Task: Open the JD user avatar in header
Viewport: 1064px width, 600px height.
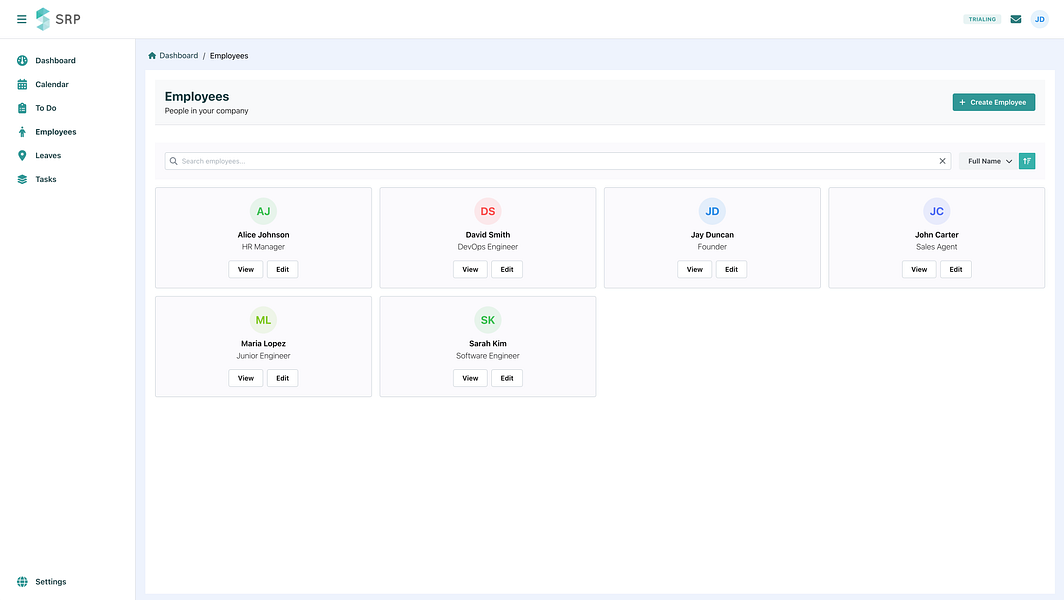Action: 1040,19
